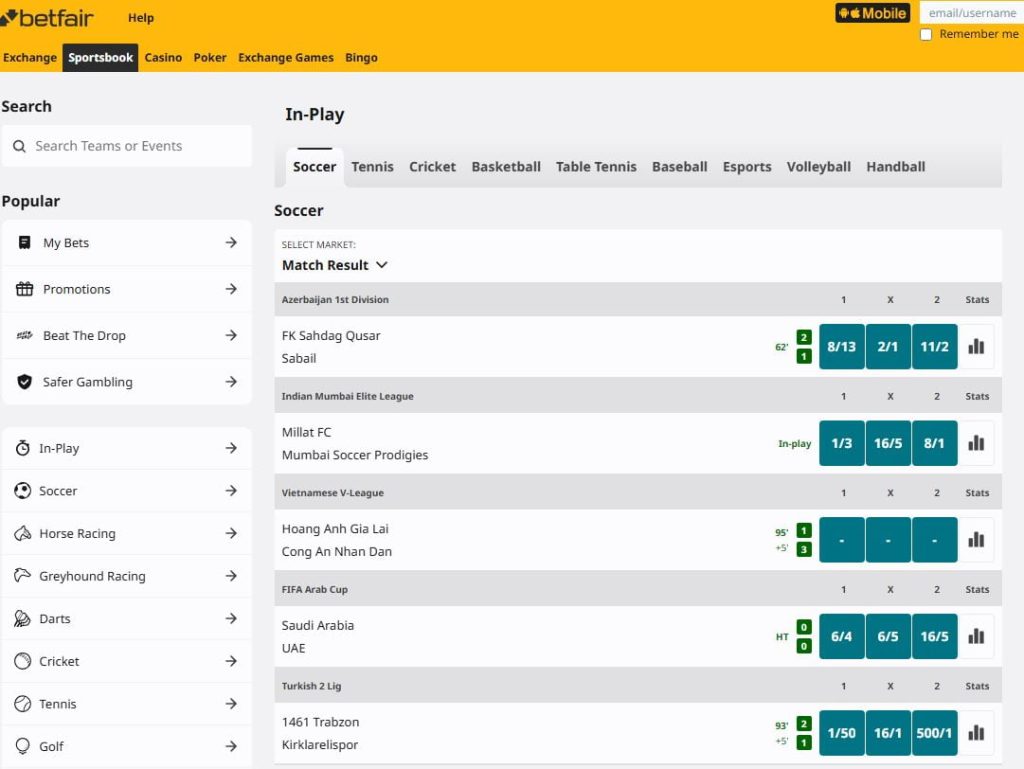Click arrow next to Horse Racing
The height and width of the screenshot is (769, 1024).
(x=231, y=533)
